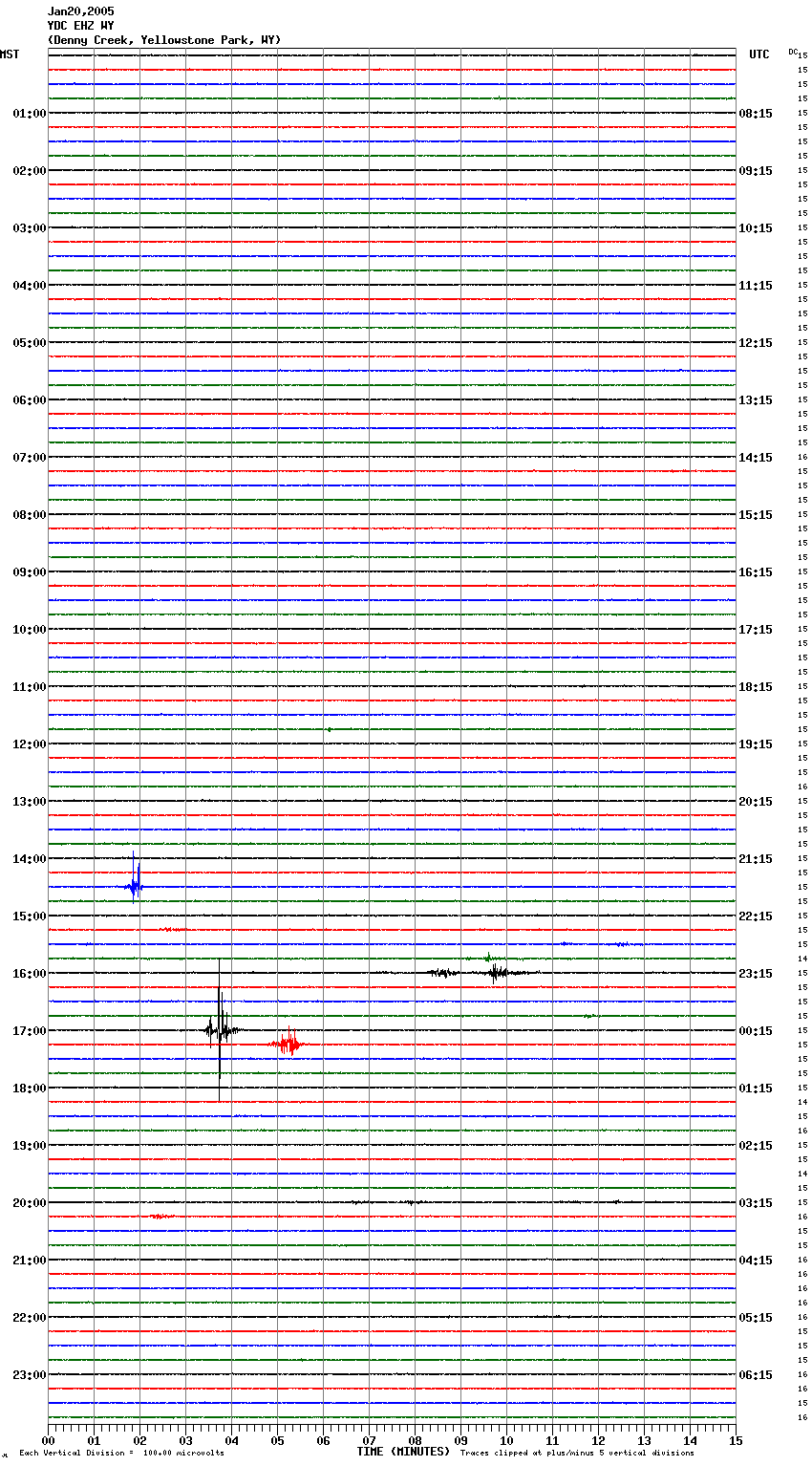Image resolution: width=812 pixels, height=1466 pixels.
Task: Select the 12:00 MST row label
Action: coord(29,744)
